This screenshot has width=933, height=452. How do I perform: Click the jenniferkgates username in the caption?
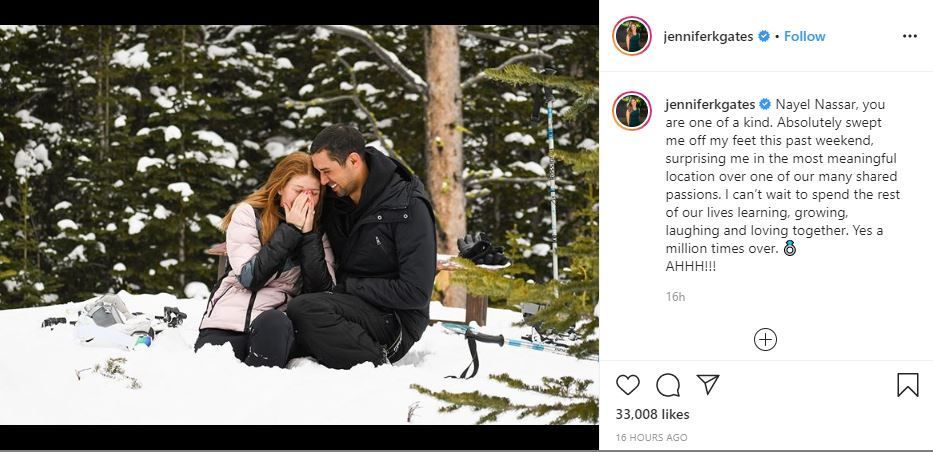pos(710,104)
